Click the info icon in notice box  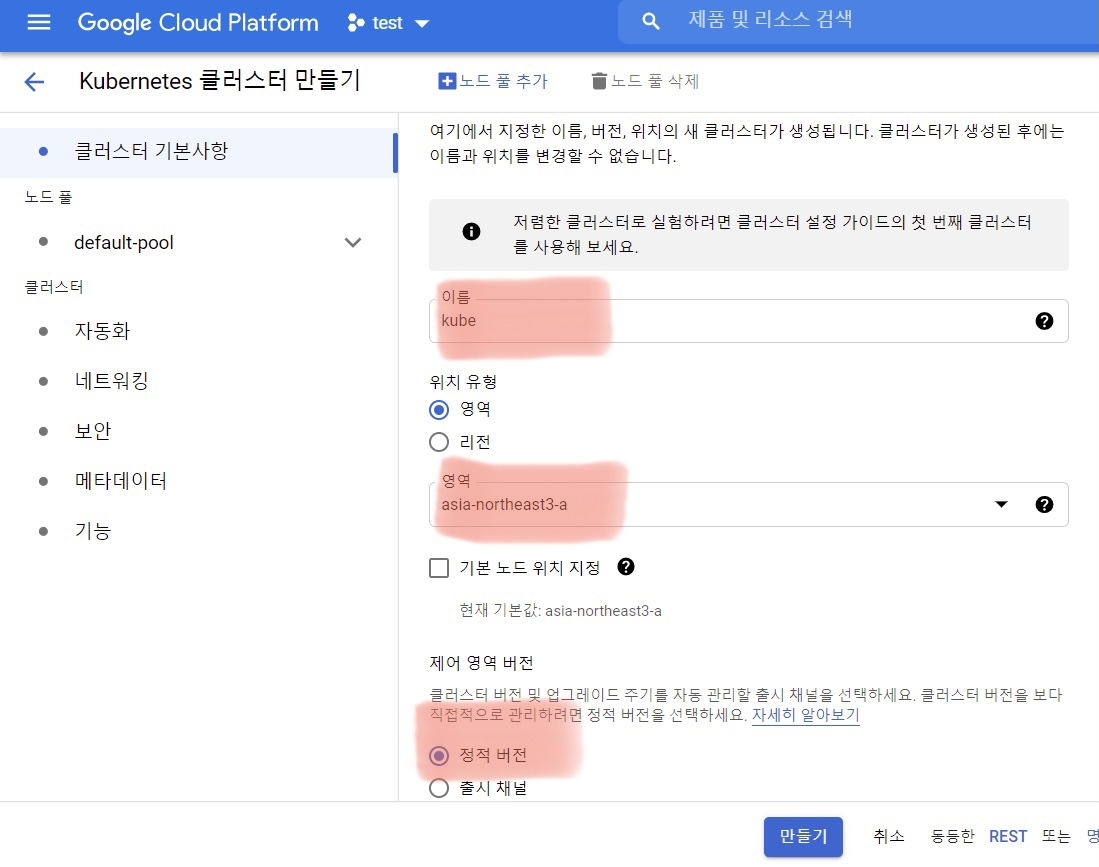point(472,231)
